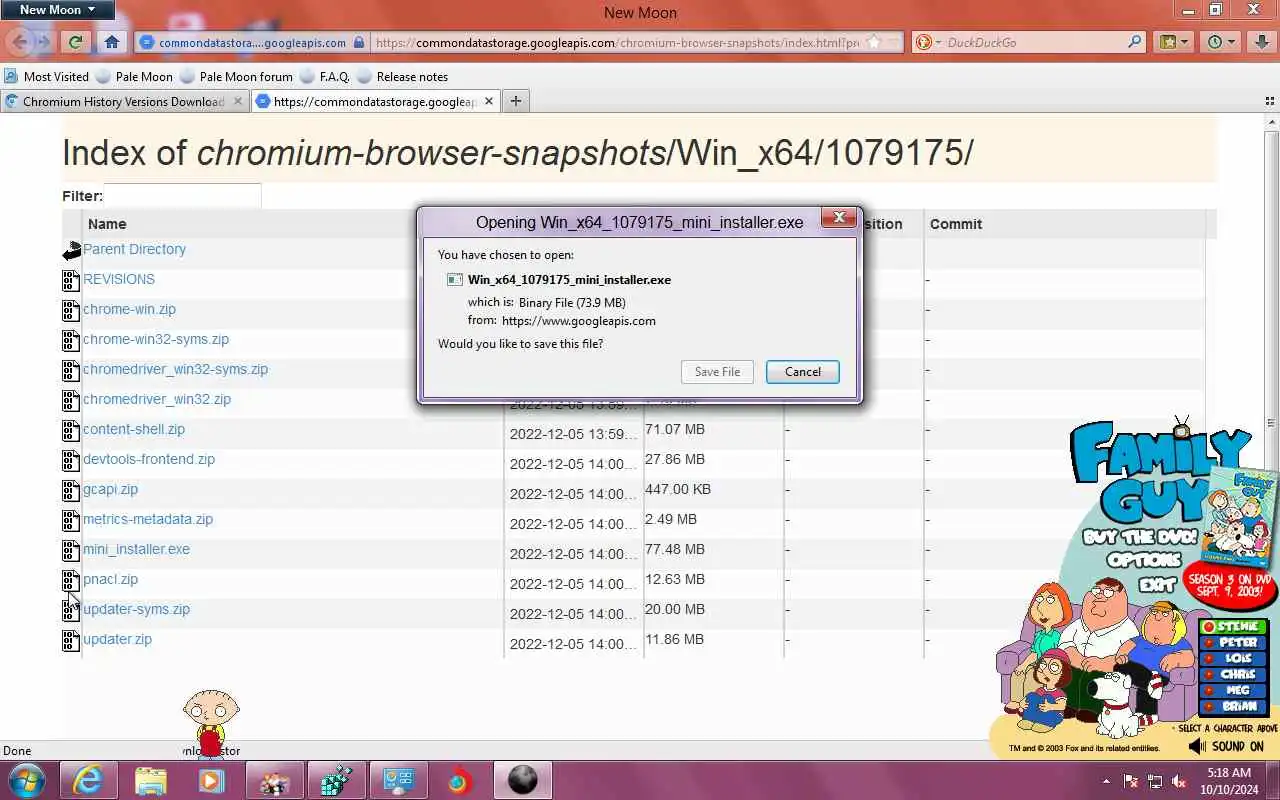Select Brian in Family Guy character list
The width and height of the screenshot is (1280, 800).
(1233, 706)
